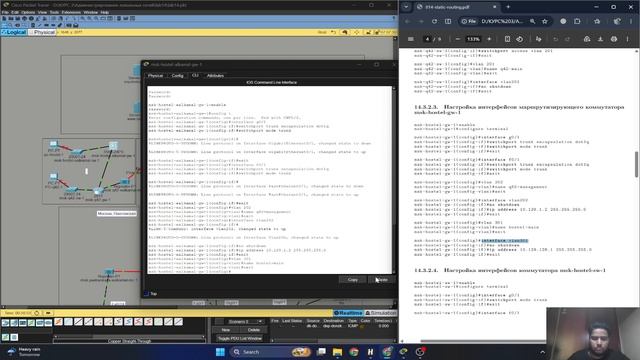Viewport: 640px width, 360px height.
Task: Click the Copy button below CLI
Action: (352, 280)
